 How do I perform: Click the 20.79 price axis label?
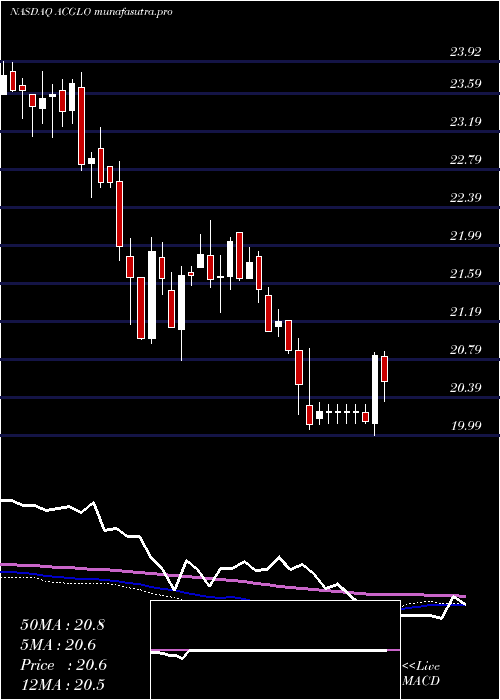pos(466,349)
